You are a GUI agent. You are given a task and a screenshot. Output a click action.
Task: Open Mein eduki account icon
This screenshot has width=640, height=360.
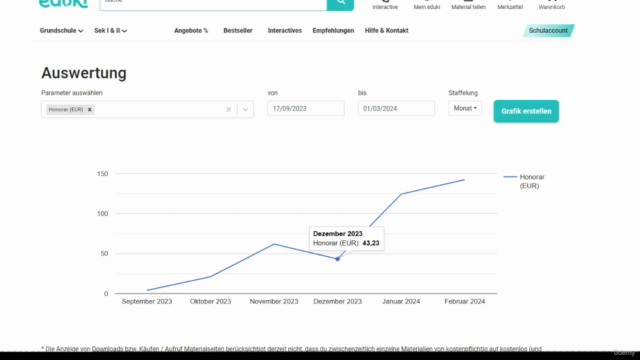(x=427, y=5)
